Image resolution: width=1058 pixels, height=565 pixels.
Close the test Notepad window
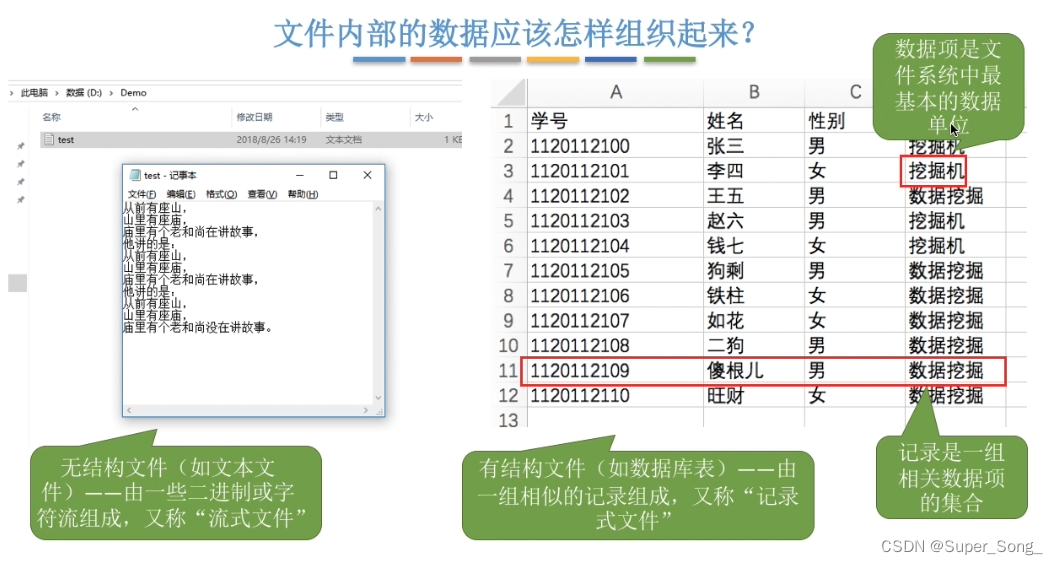(x=367, y=175)
